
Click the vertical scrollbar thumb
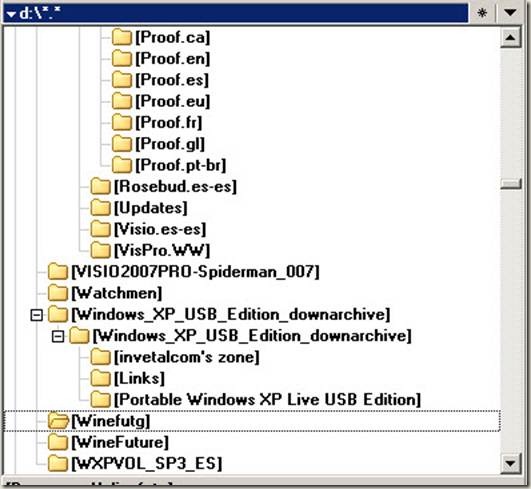pos(510,184)
